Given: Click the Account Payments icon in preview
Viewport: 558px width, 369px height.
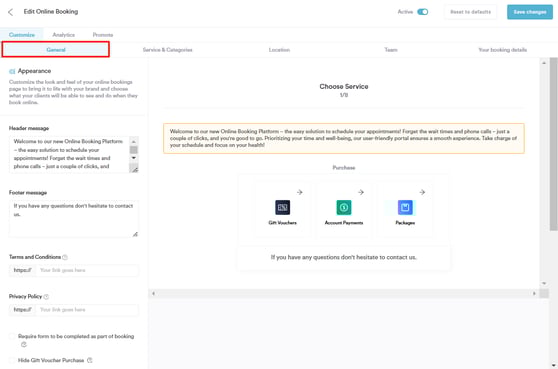Looking at the screenshot, I should [344, 207].
